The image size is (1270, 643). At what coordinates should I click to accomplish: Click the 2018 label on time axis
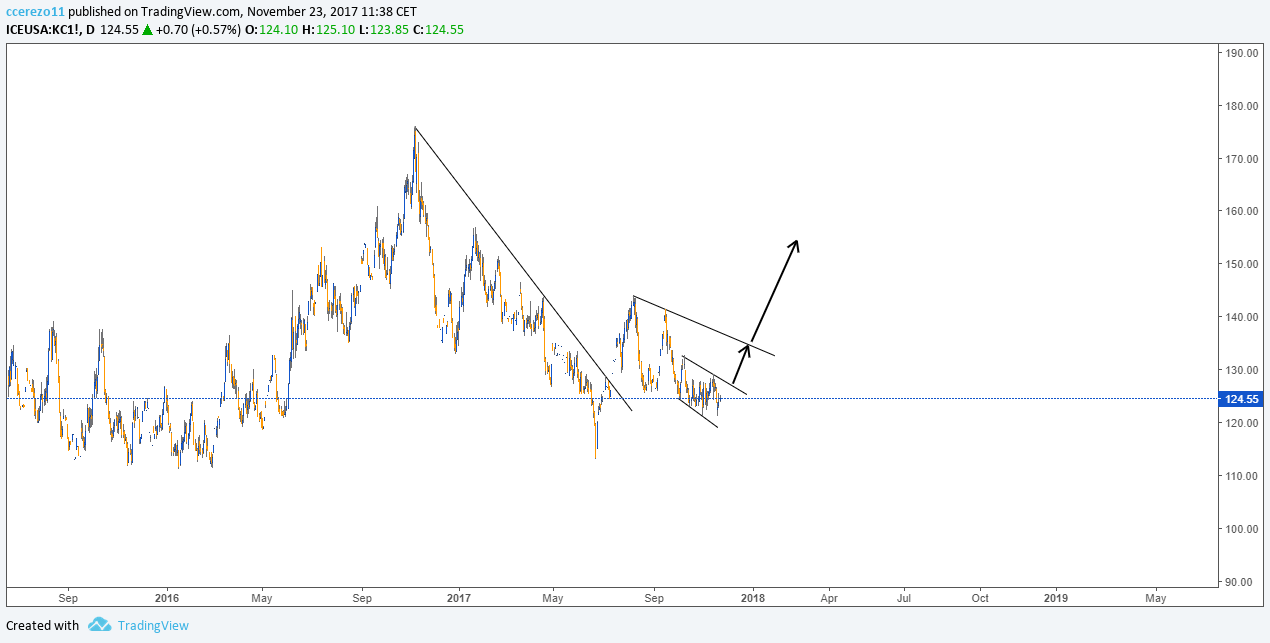[753, 598]
